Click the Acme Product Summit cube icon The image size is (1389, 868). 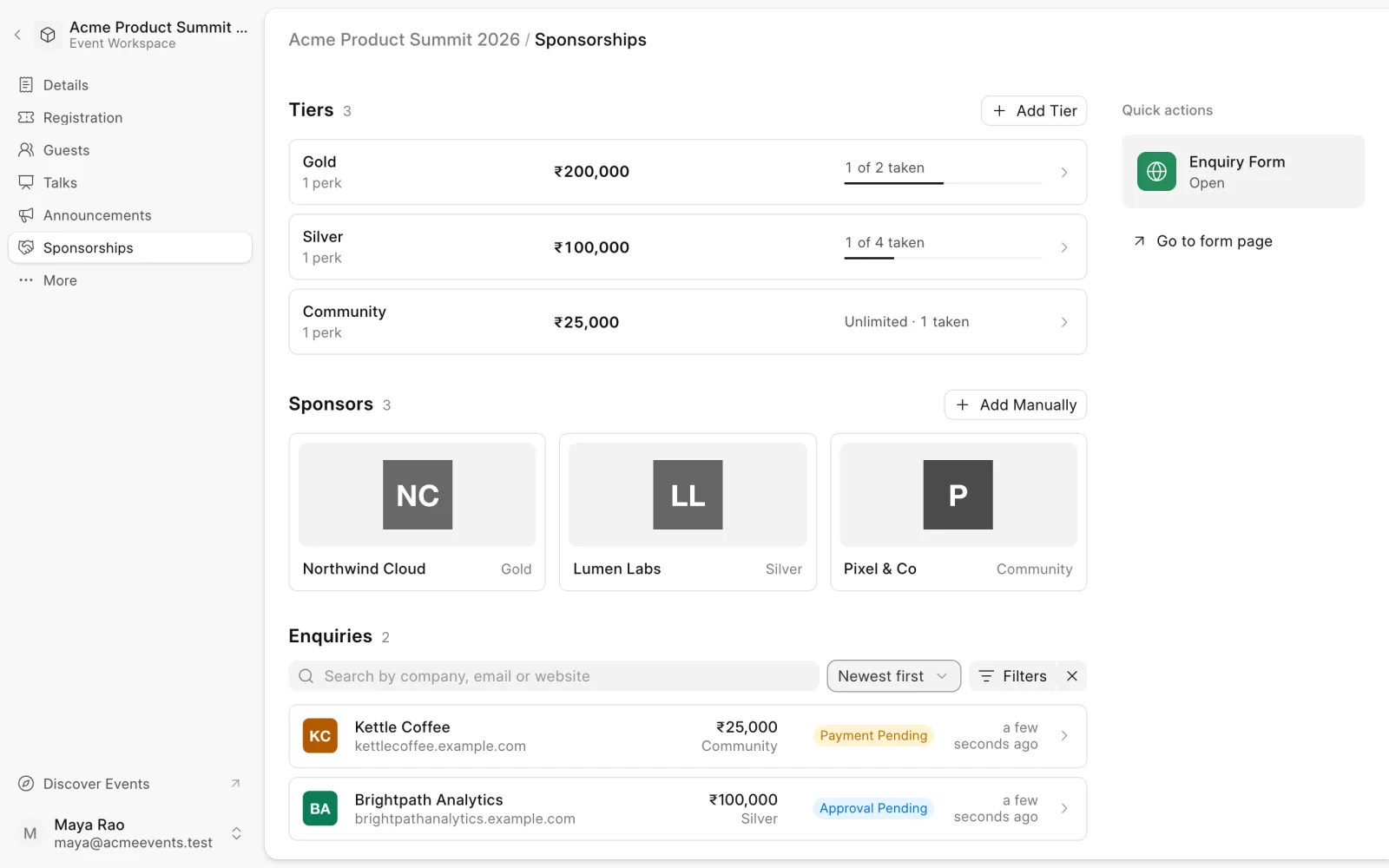(48, 35)
